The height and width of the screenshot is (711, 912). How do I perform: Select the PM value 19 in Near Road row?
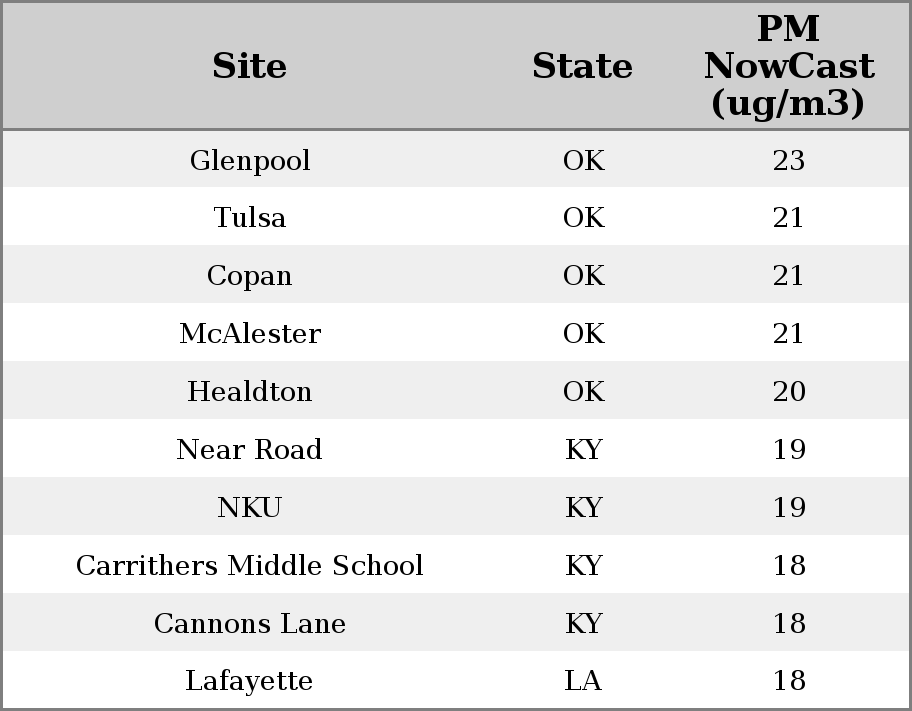click(x=788, y=450)
